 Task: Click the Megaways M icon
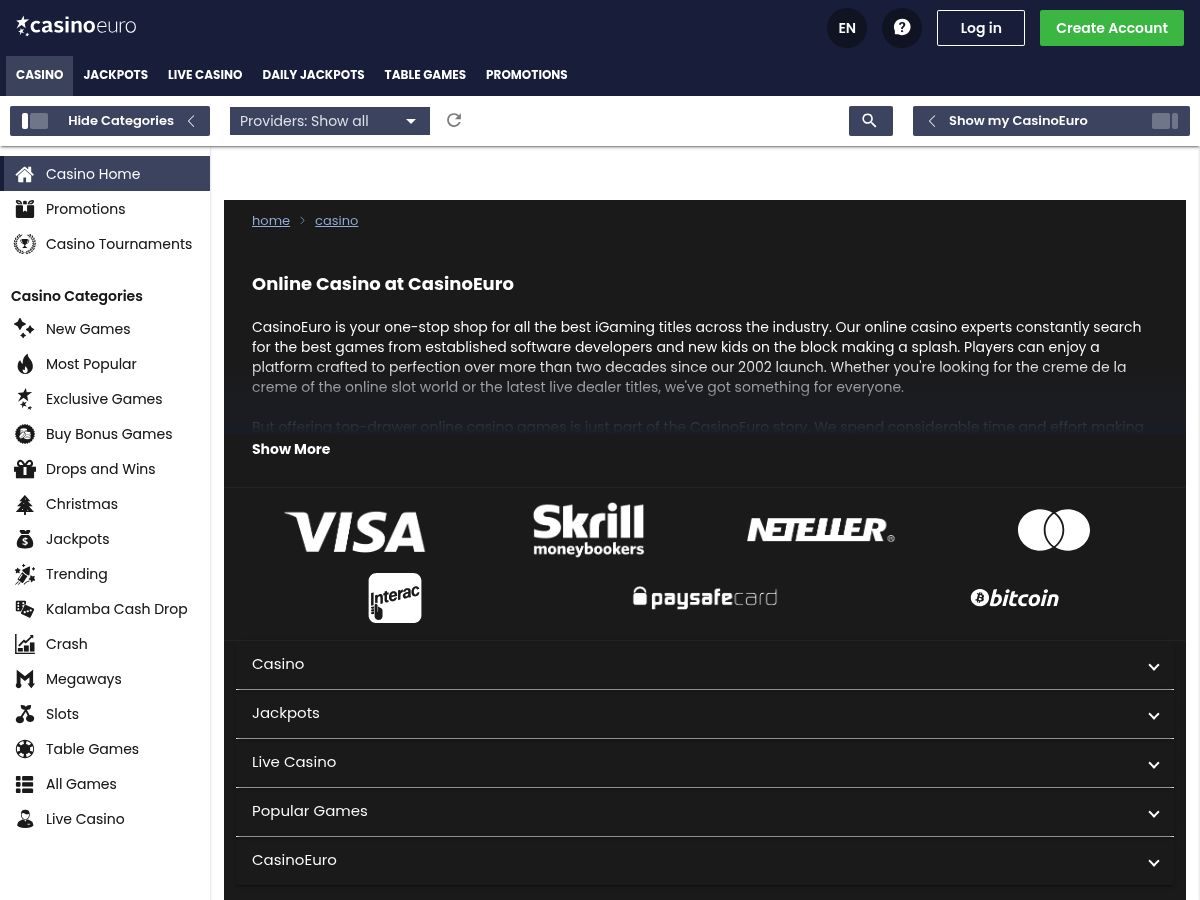pos(25,679)
